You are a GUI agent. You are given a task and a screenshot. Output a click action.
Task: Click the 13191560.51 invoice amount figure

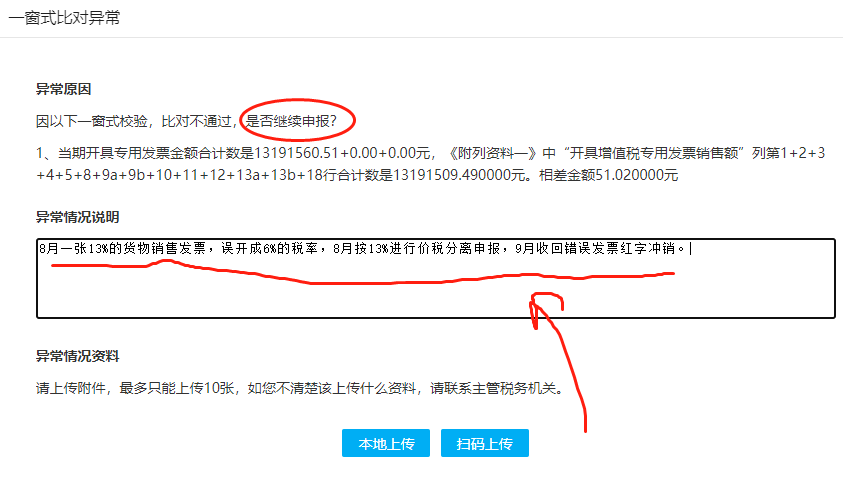[x=296, y=153]
